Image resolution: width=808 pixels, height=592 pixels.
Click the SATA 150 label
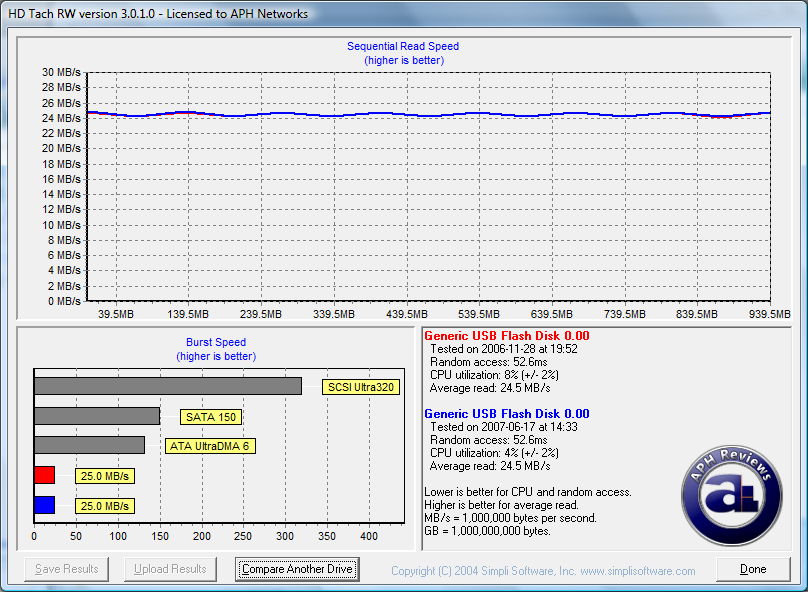[x=211, y=417]
